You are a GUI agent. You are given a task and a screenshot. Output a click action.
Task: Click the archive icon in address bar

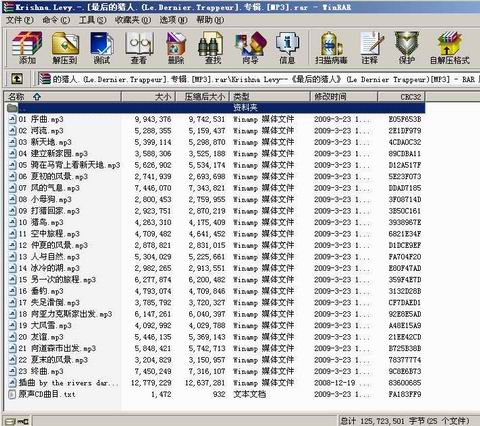[45, 79]
